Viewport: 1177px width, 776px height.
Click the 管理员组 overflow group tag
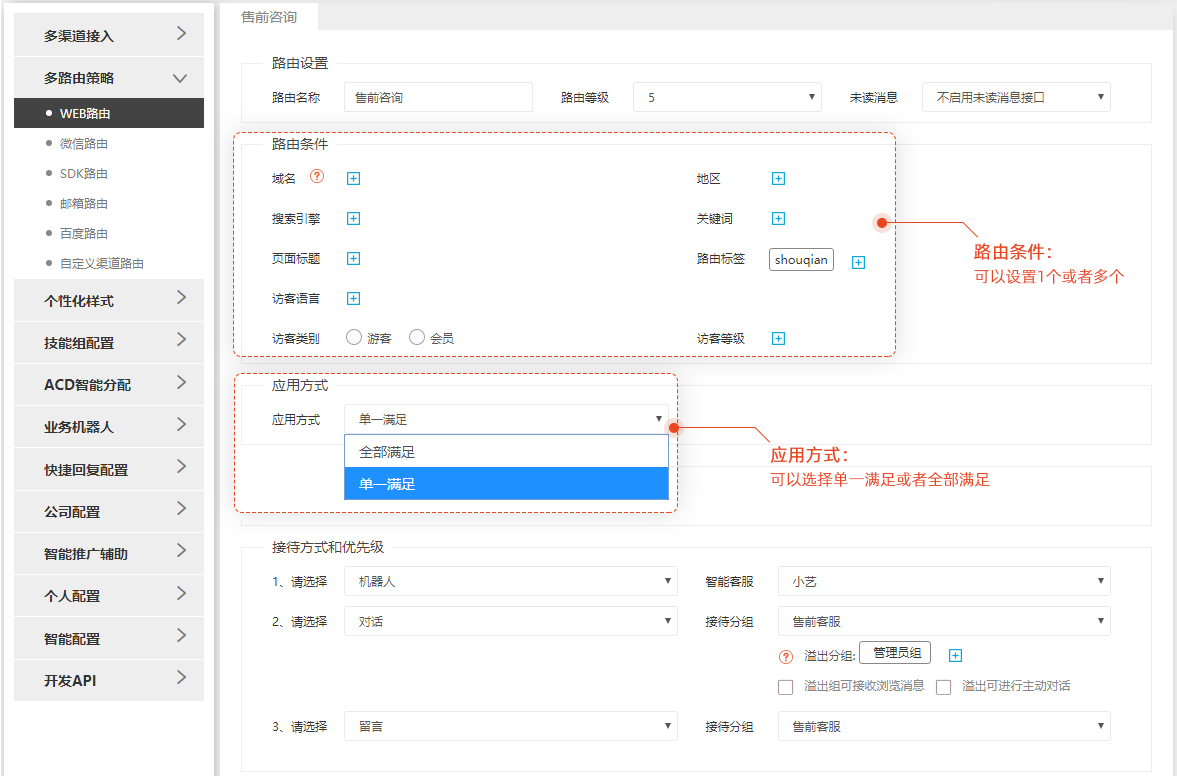pos(896,653)
